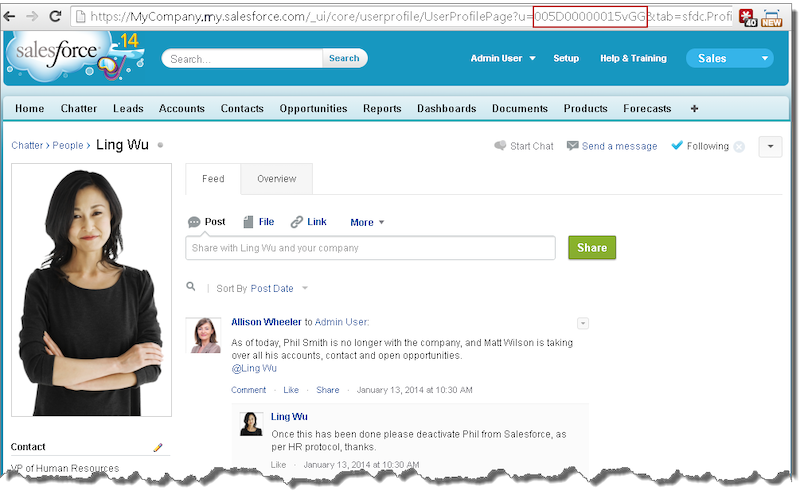Click Ling Wu's small comment avatar
800x502 pixels.
tap(252, 423)
